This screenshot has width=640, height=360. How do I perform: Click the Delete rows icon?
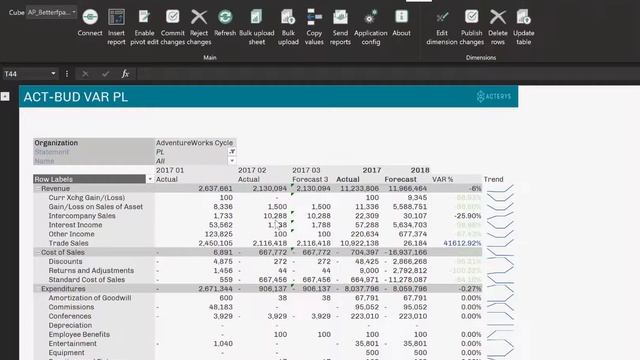pyautogui.click(x=498, y=17)
